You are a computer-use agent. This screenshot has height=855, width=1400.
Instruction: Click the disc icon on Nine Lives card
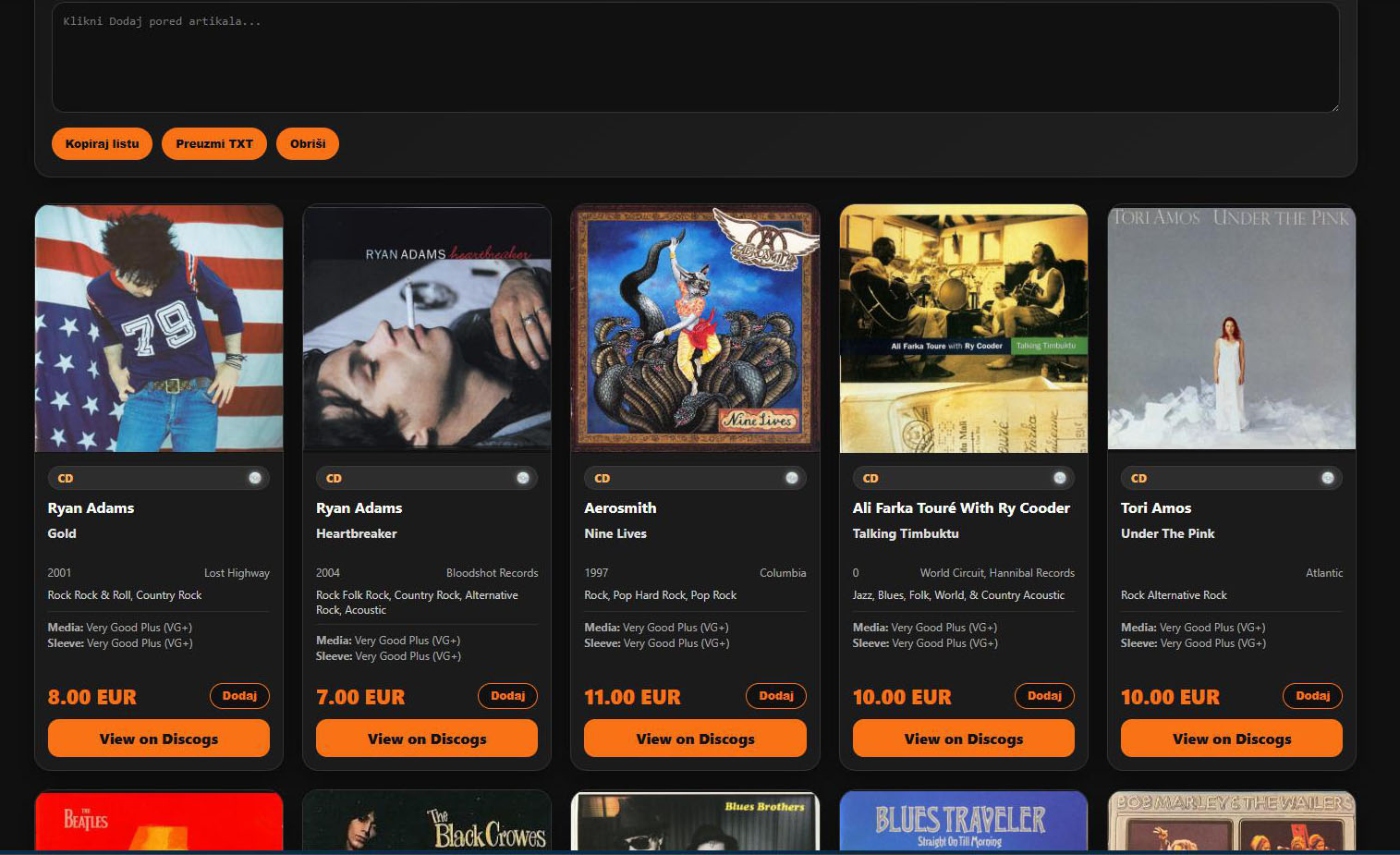pos(792,478)
